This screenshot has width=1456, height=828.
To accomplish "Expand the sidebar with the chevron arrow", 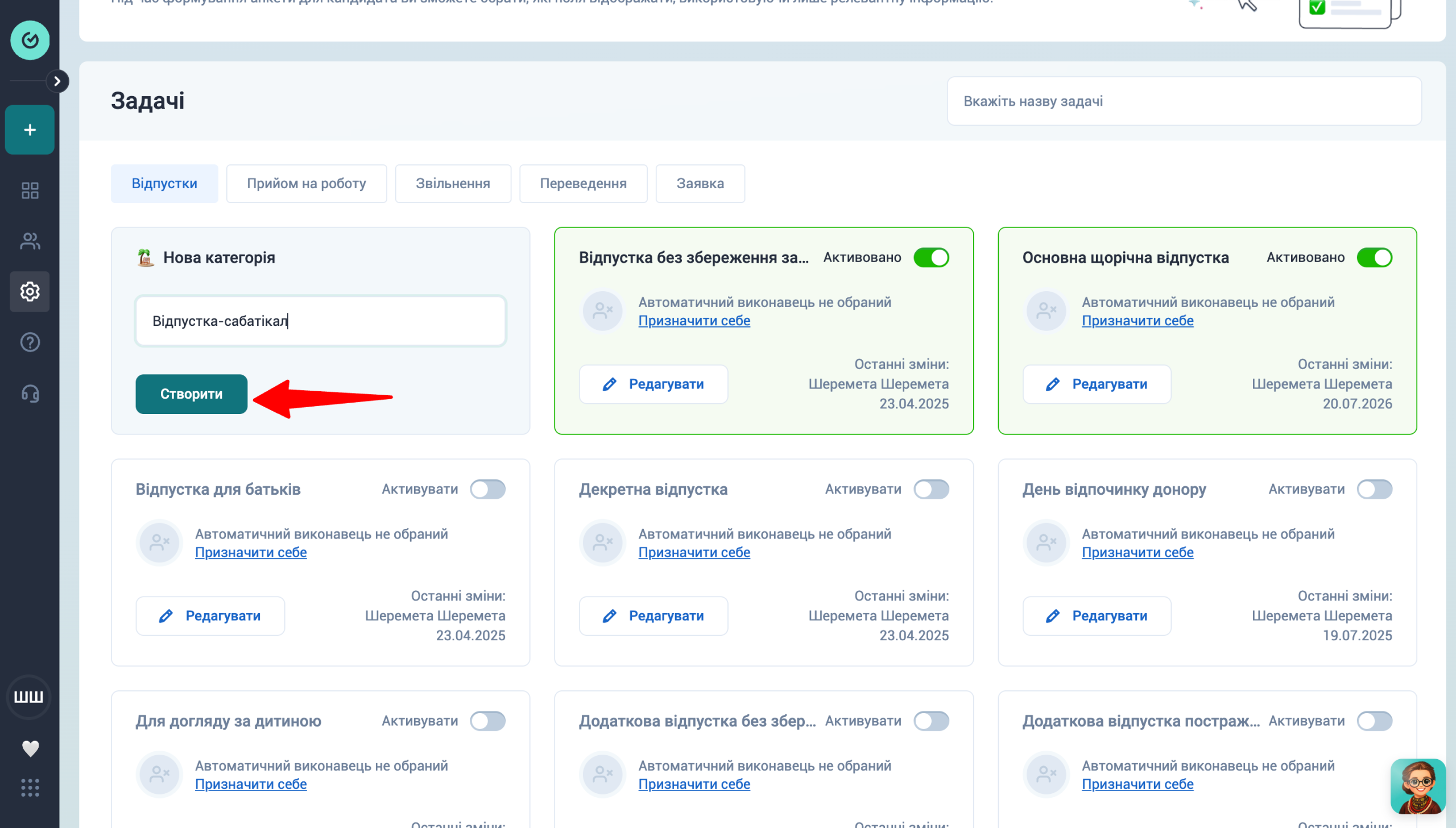I will click(x=57, y=81).
